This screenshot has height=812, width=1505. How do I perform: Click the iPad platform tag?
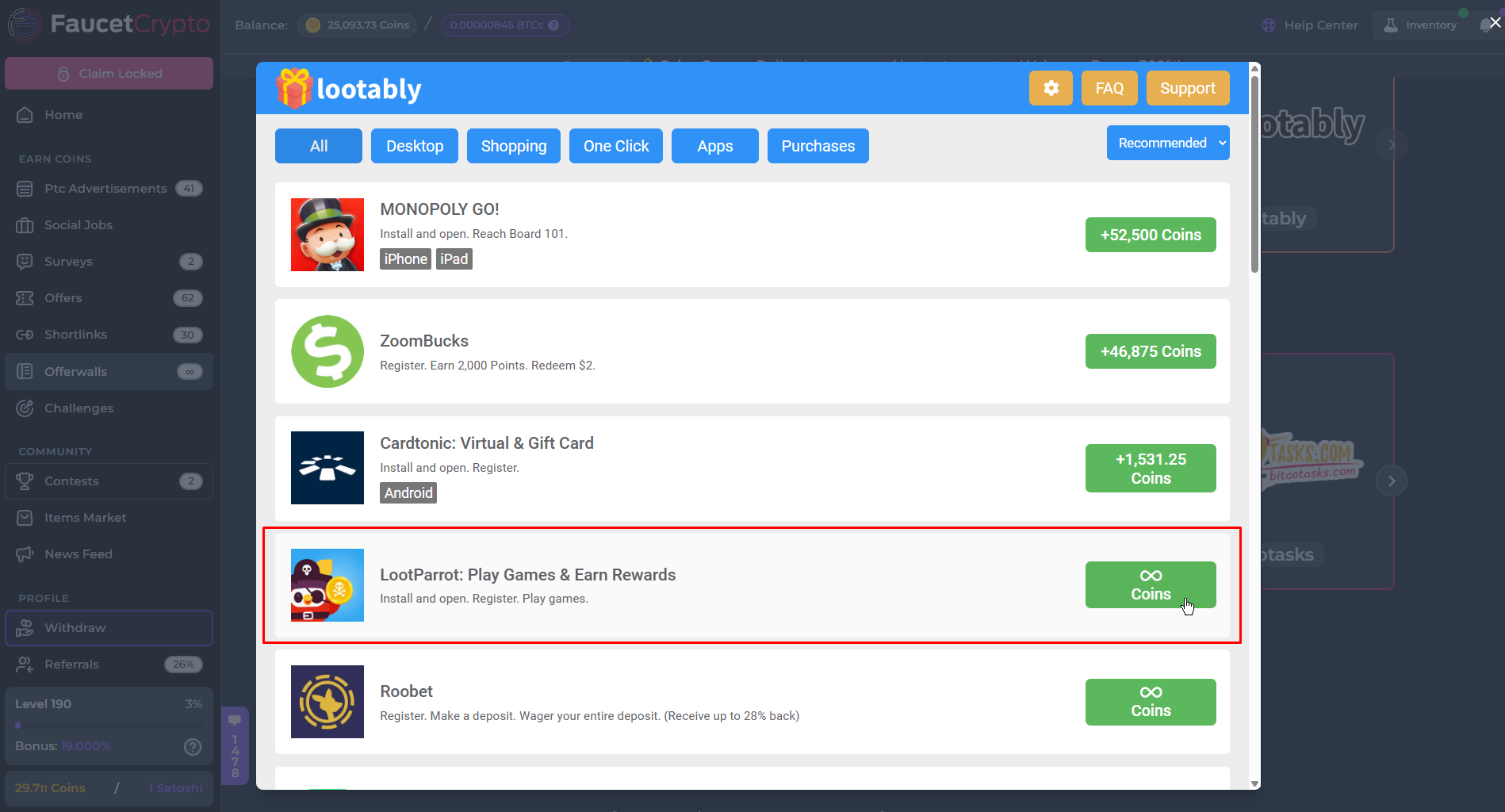point(454,259)
